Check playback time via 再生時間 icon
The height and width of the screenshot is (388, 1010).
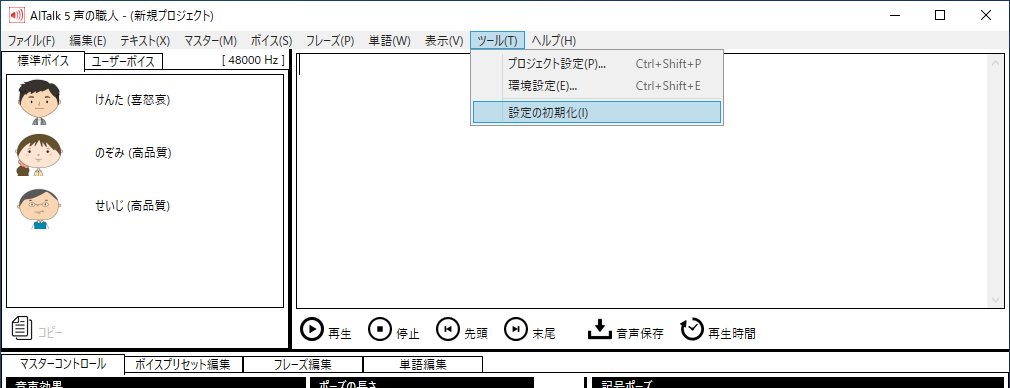pyautogui.click(x=692, y=329)
